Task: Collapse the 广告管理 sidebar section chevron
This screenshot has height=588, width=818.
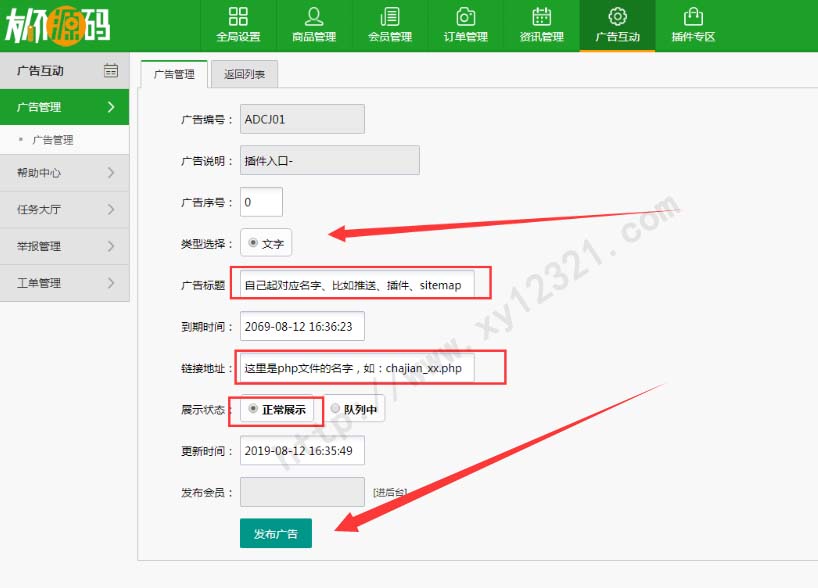Action: pyautogui.click(x=111, y=107)
